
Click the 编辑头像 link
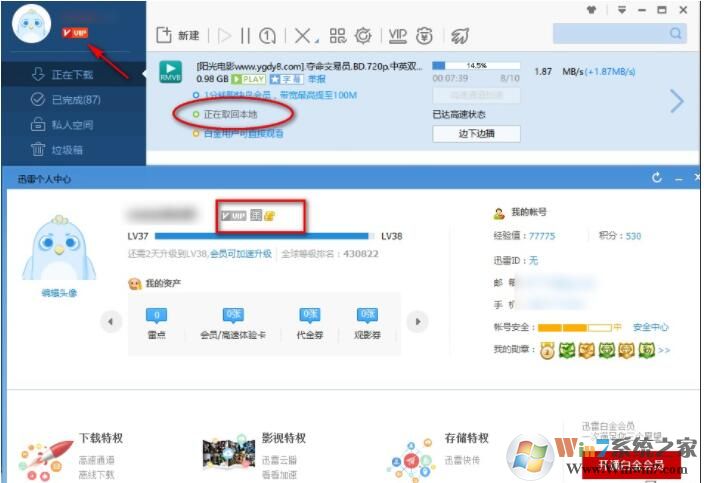pyautogui.click(x=59, y=293)
